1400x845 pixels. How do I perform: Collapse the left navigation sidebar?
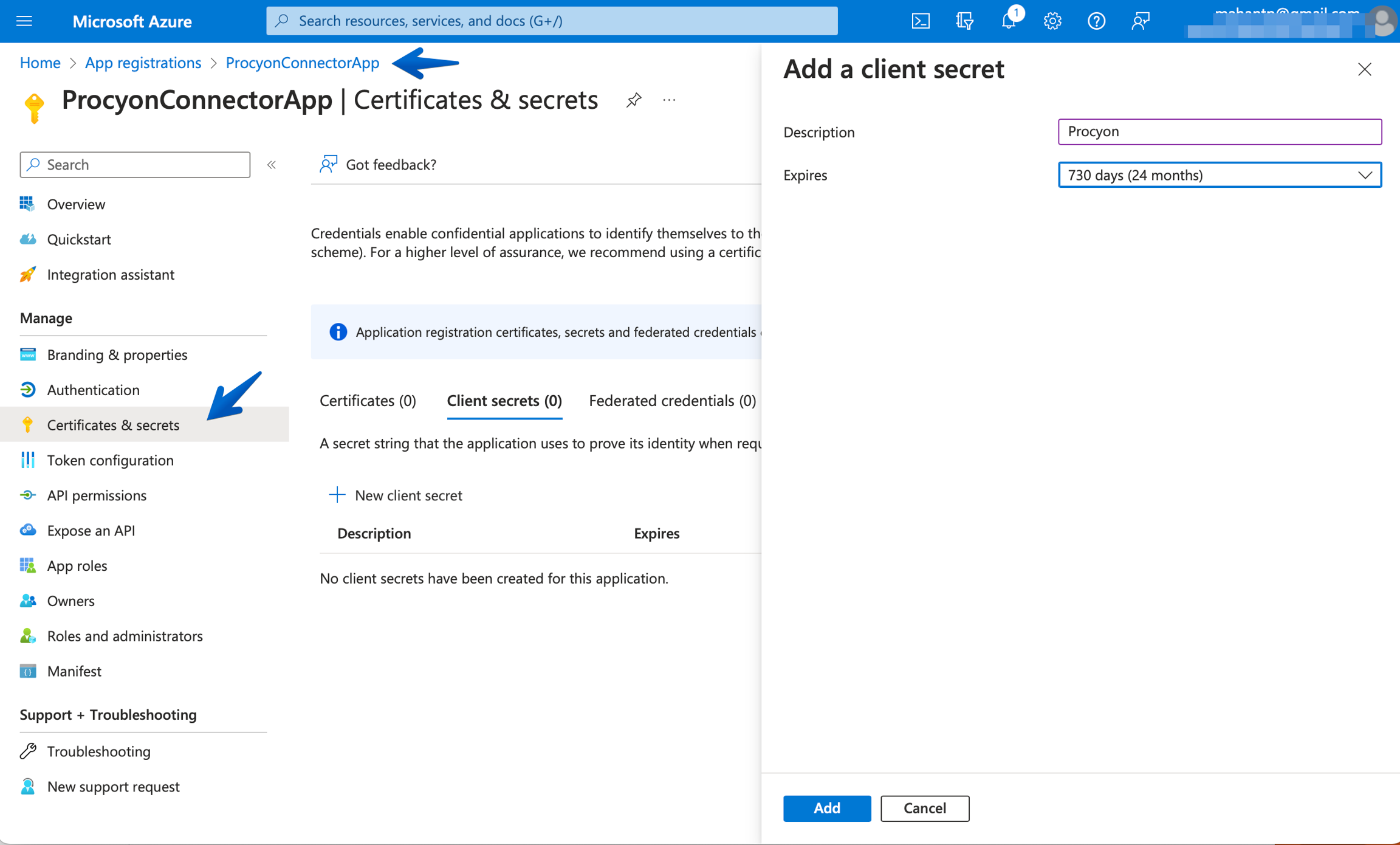272,165
